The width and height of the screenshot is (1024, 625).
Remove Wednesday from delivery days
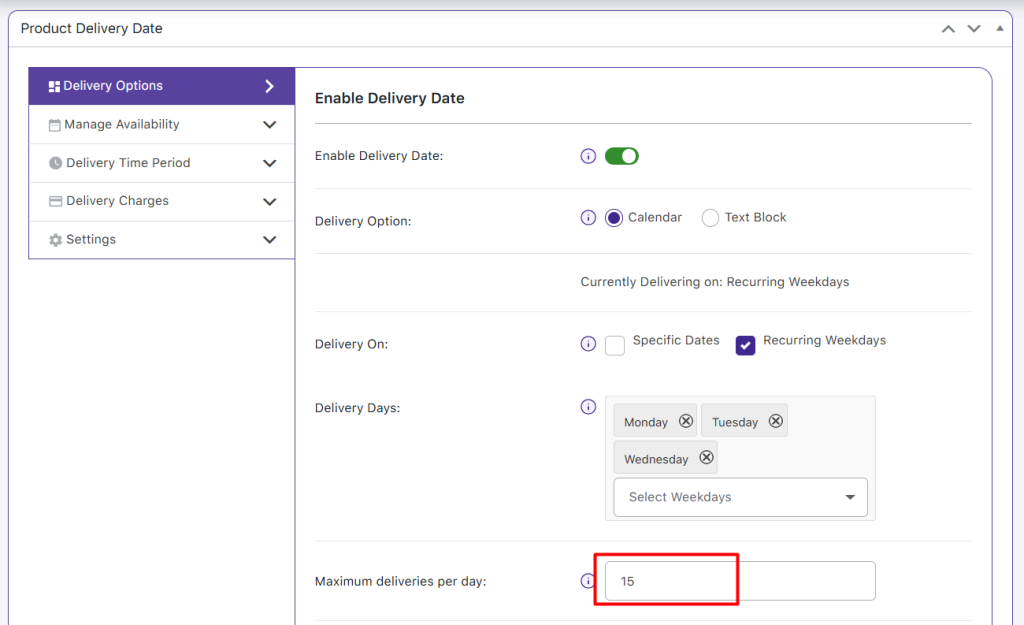coord(706,458)
